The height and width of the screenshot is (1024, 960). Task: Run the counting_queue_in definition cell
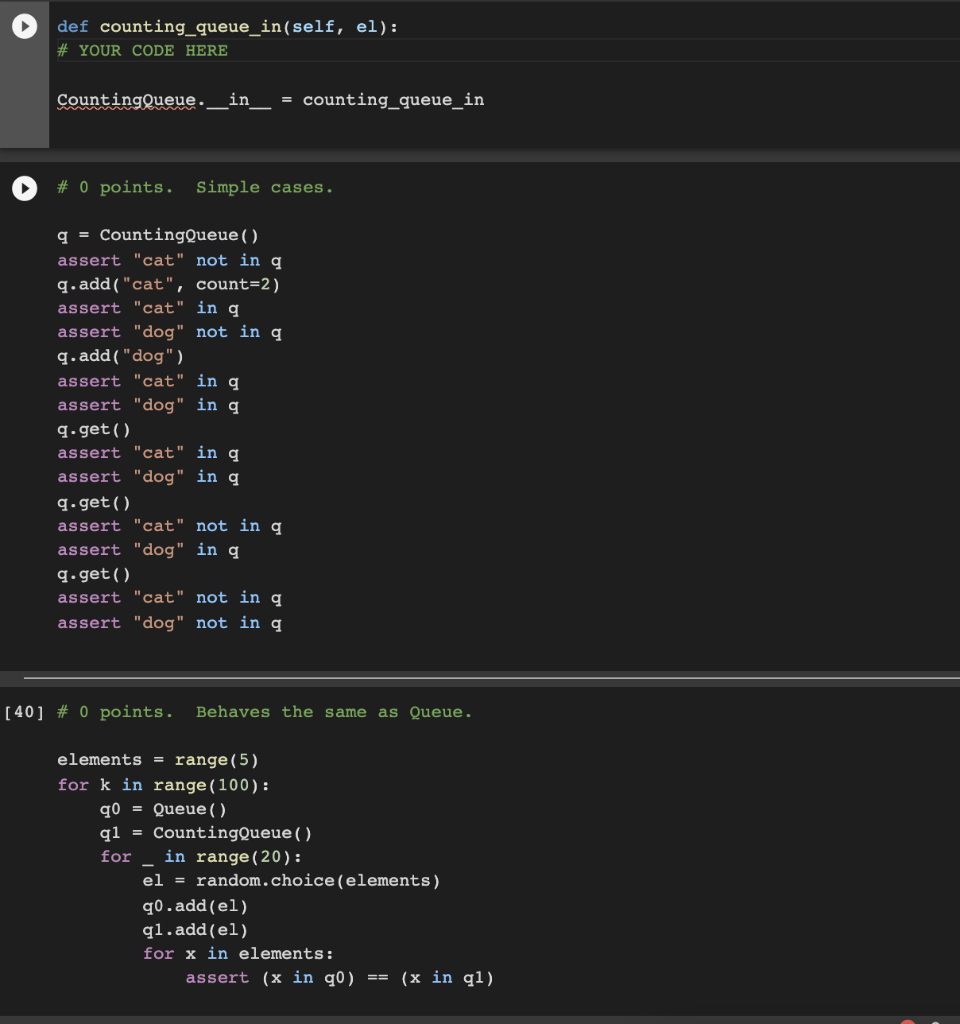pyautogui.click(x=24, y=26)
